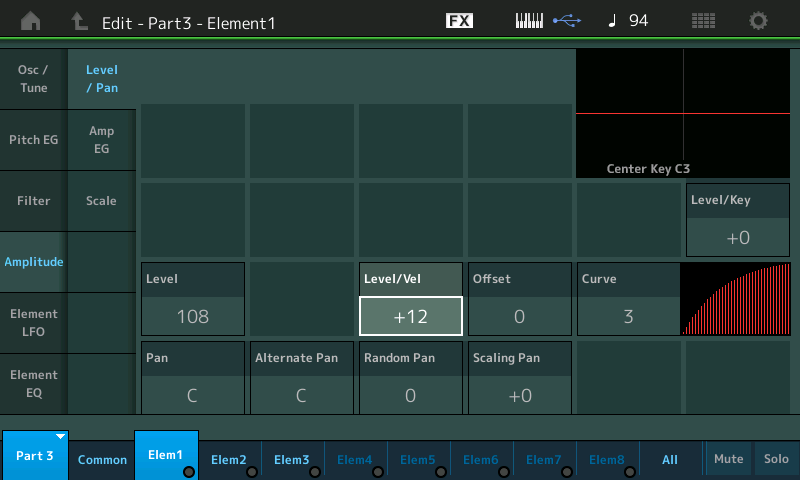Image resolution: width=800 pixels, height=480 pixels.
Task: Select the Amp EG sub-tab
Action: [x=101, y=140]
